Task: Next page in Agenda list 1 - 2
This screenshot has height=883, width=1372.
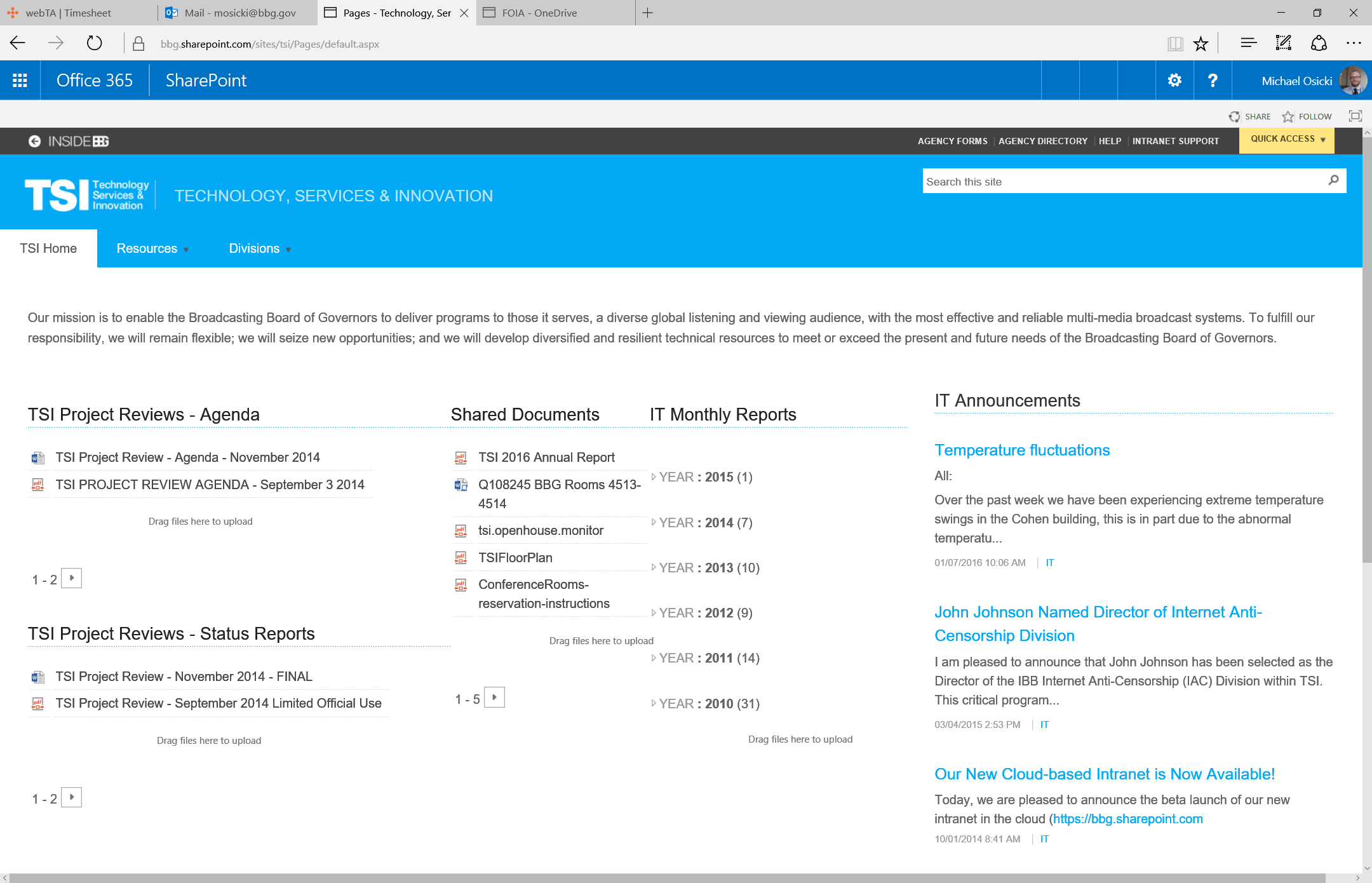Action: click(x=72, y=578)
